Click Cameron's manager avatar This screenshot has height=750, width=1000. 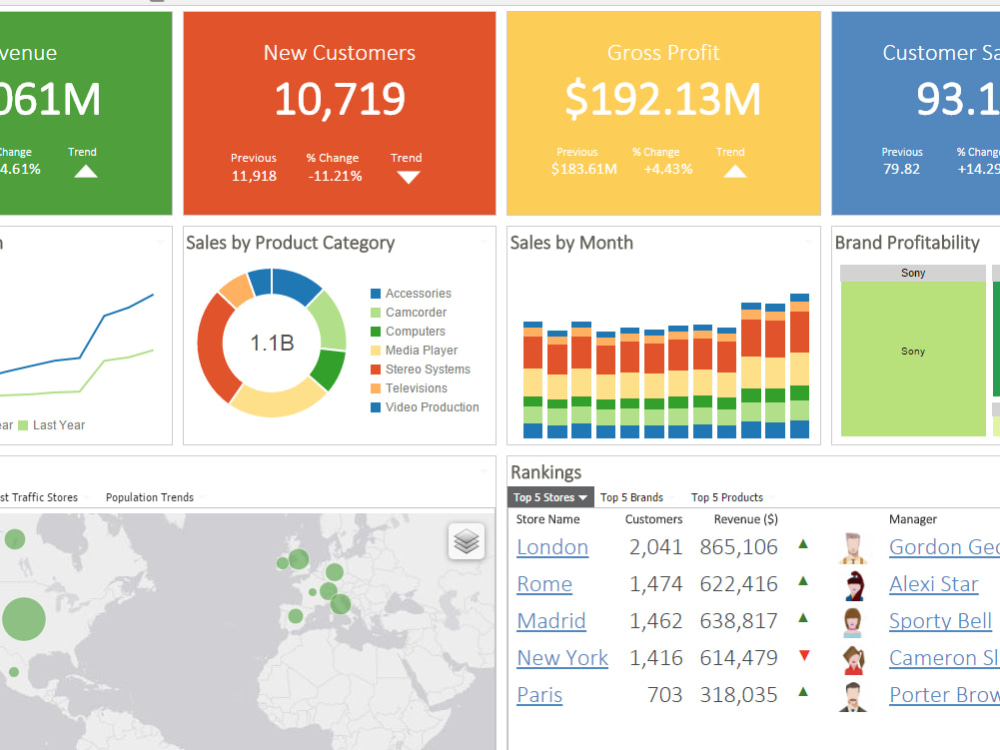[x=853, y=659]
